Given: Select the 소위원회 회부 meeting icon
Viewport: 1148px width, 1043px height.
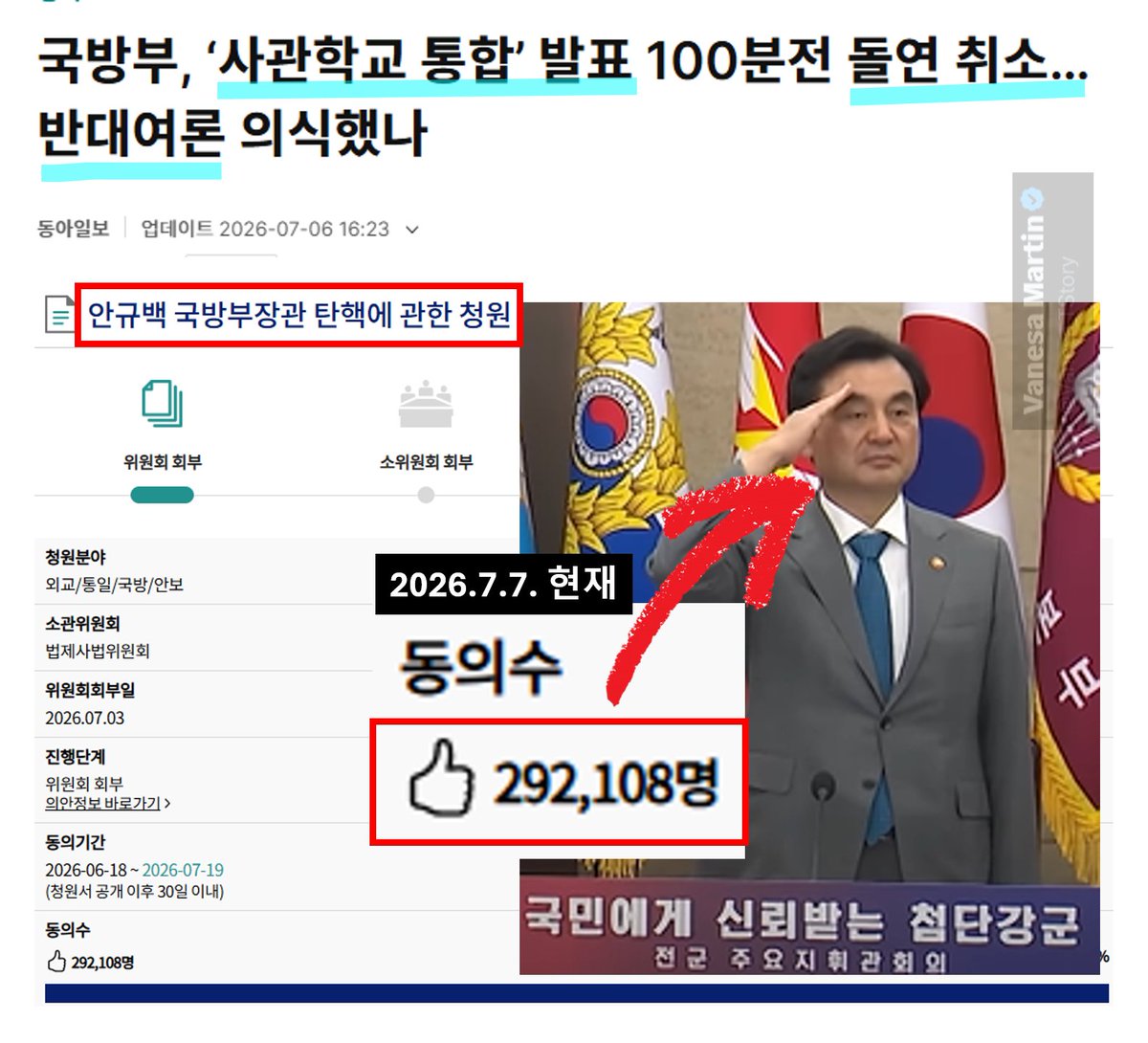Looking at the screenshot, I should 426,404.
